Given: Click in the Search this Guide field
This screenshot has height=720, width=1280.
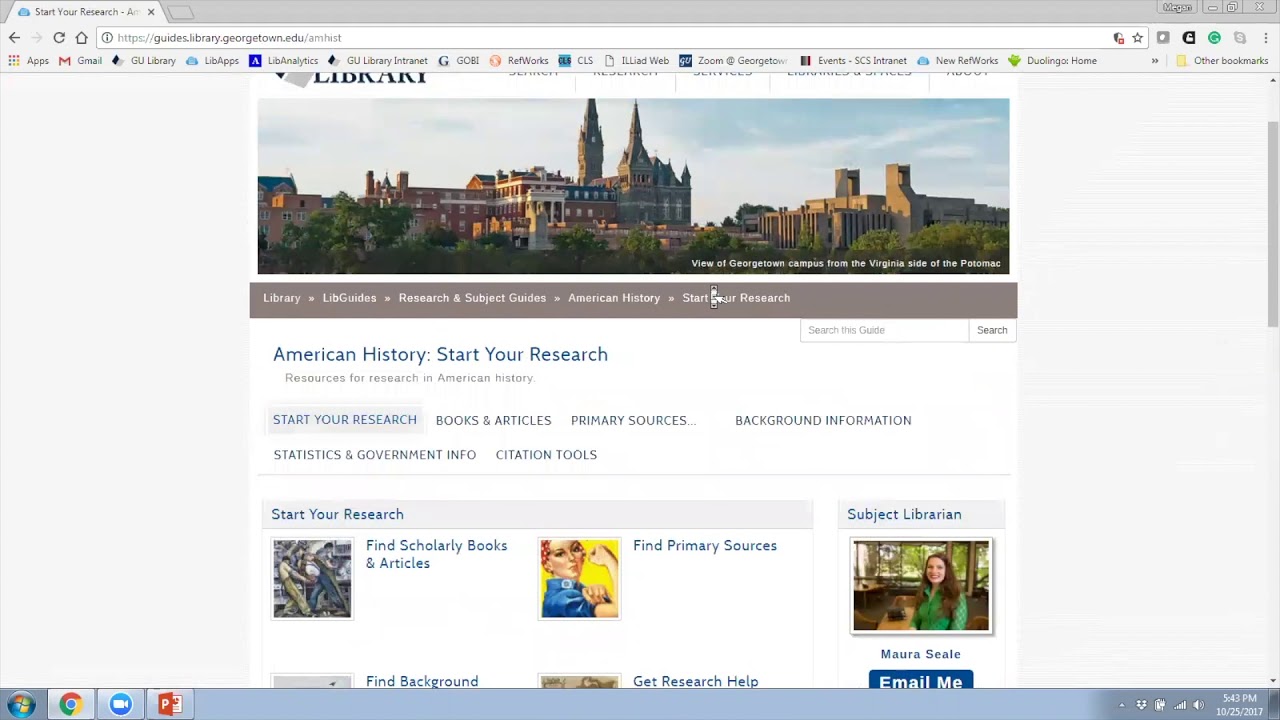Looking at the screenshot, I should [884, 330].
